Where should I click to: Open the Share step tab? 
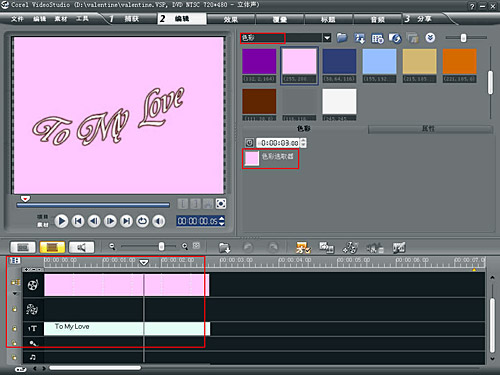[419, 19]
